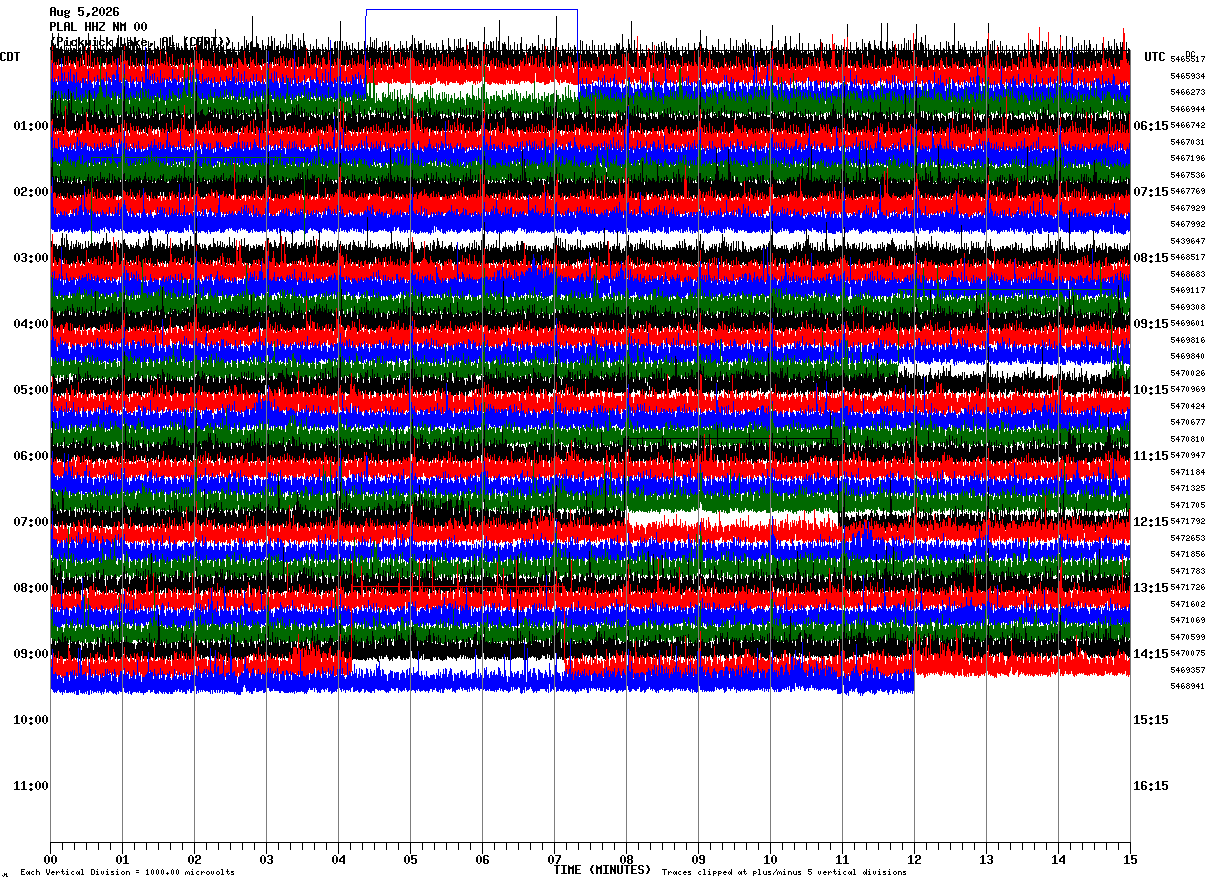Screen dimensions: 1210x886
Task: Click the CDT column header
Action: point(11,57)
